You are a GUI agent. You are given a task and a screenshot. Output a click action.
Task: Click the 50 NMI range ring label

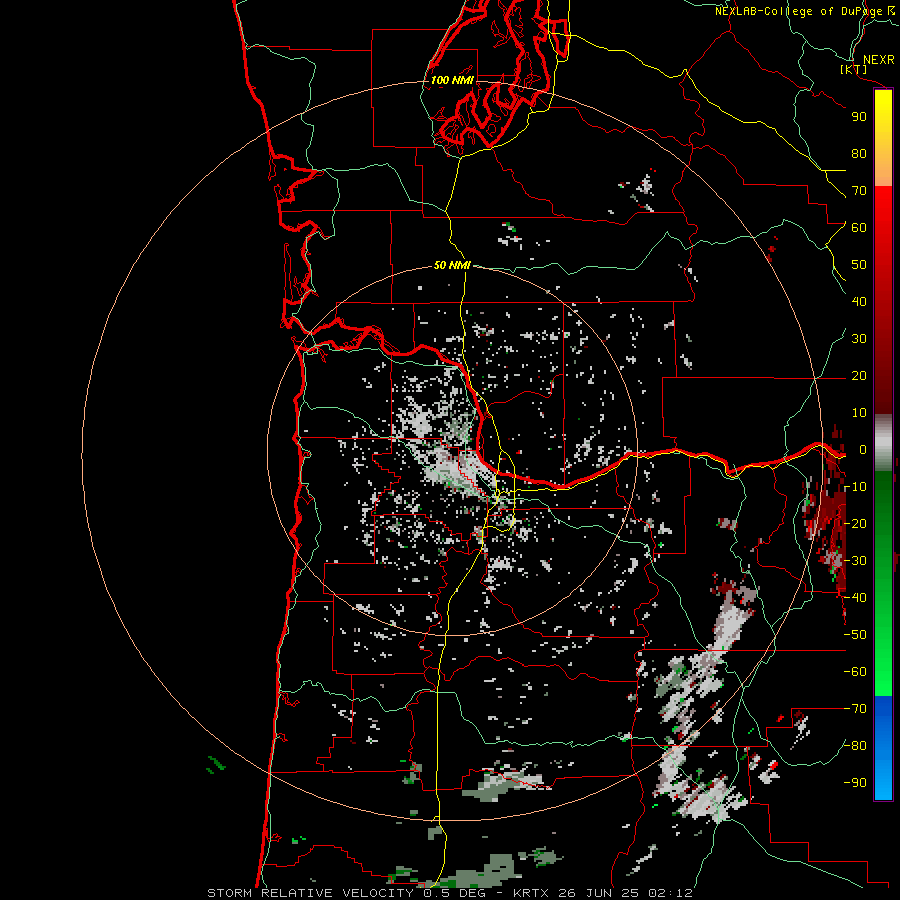pyautogui.click(x=452, y=265)
